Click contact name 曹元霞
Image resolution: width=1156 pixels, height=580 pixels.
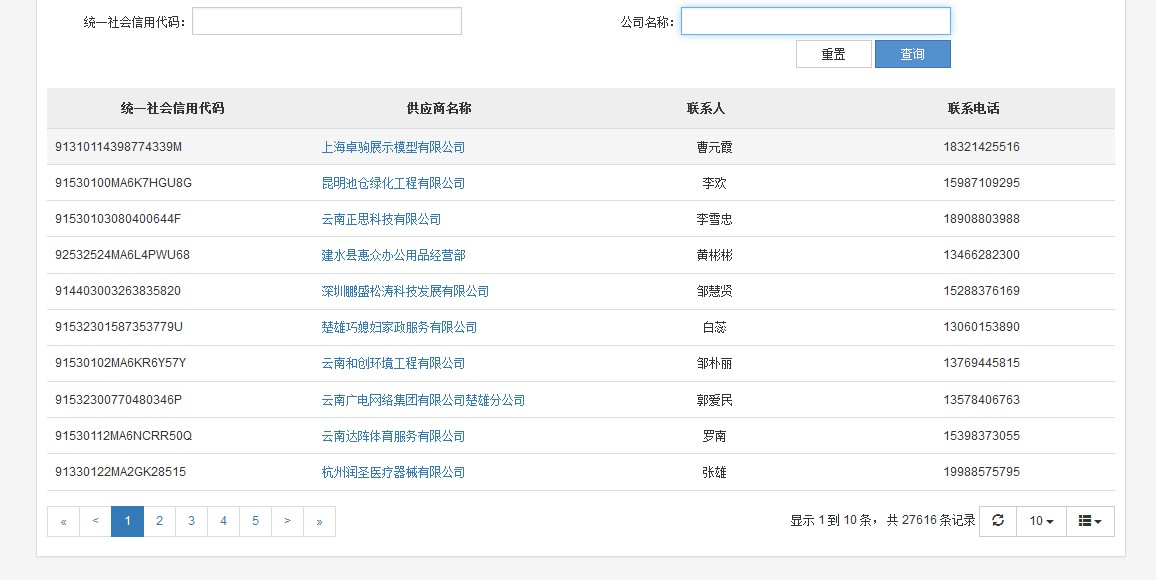pyautogui.click(x=714, y=147)
